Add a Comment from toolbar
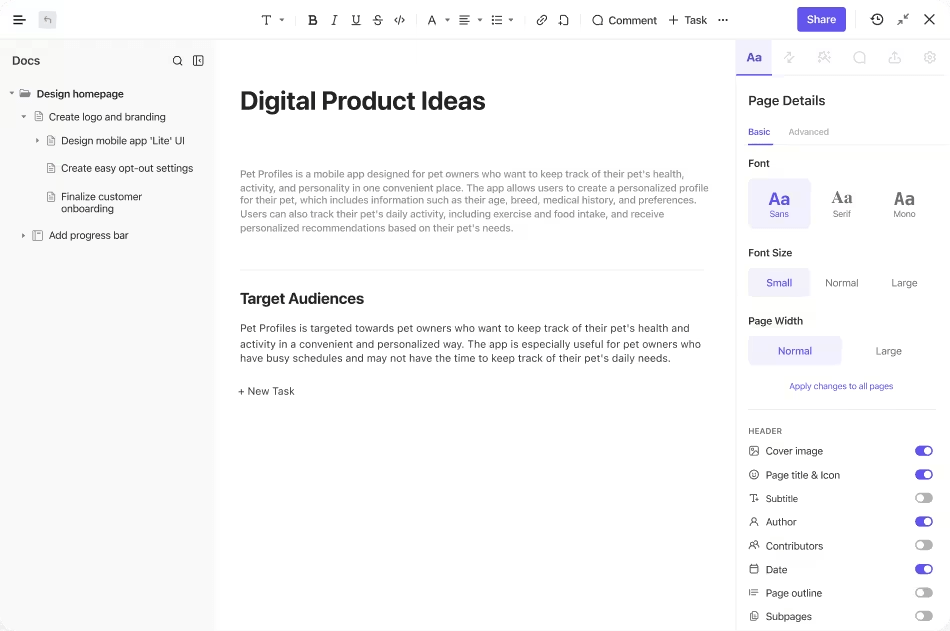This screenshot has width=950, height=631. point(624,20)
